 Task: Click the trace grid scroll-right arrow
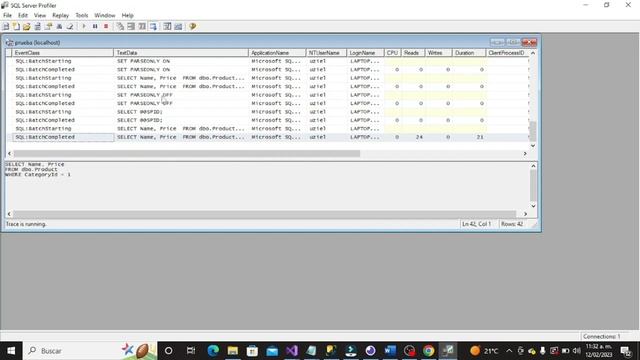pyautogui.click(x=525, y=154)
